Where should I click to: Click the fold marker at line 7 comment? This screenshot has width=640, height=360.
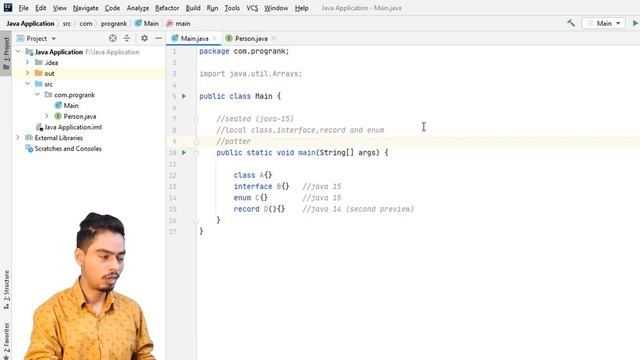click(196, 119)
